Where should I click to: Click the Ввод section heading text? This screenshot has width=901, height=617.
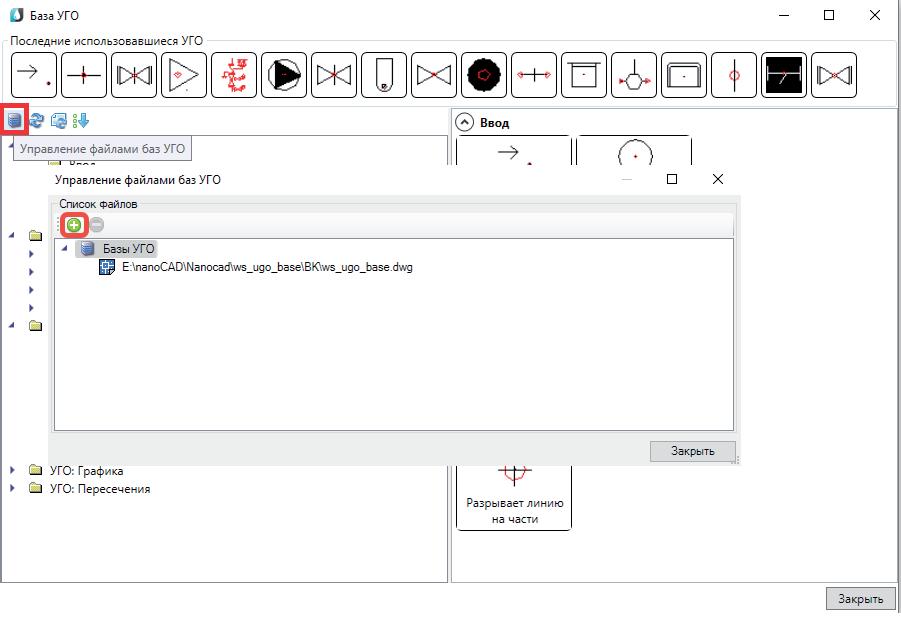(494, 123)
